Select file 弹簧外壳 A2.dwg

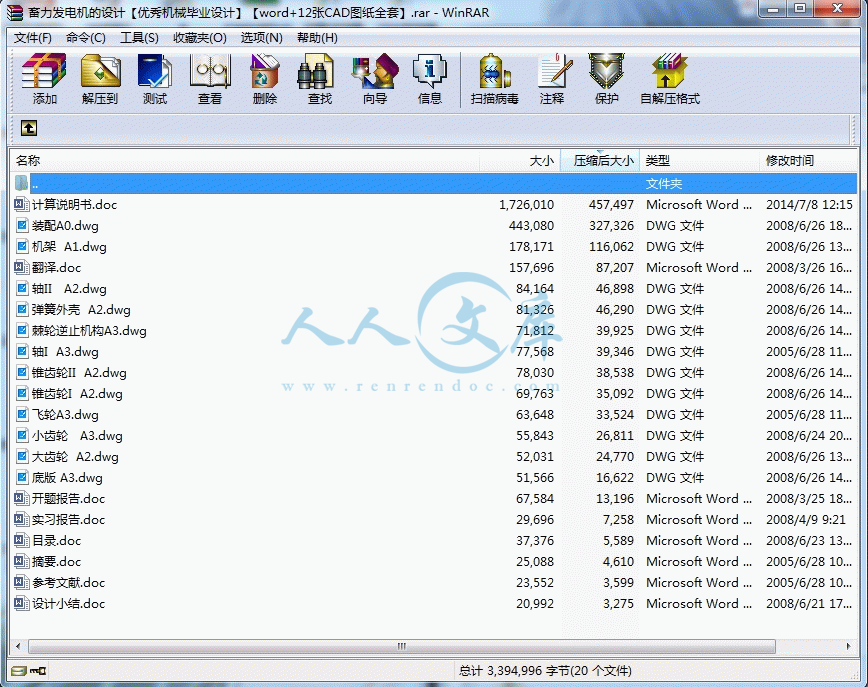tap(81, 309)
